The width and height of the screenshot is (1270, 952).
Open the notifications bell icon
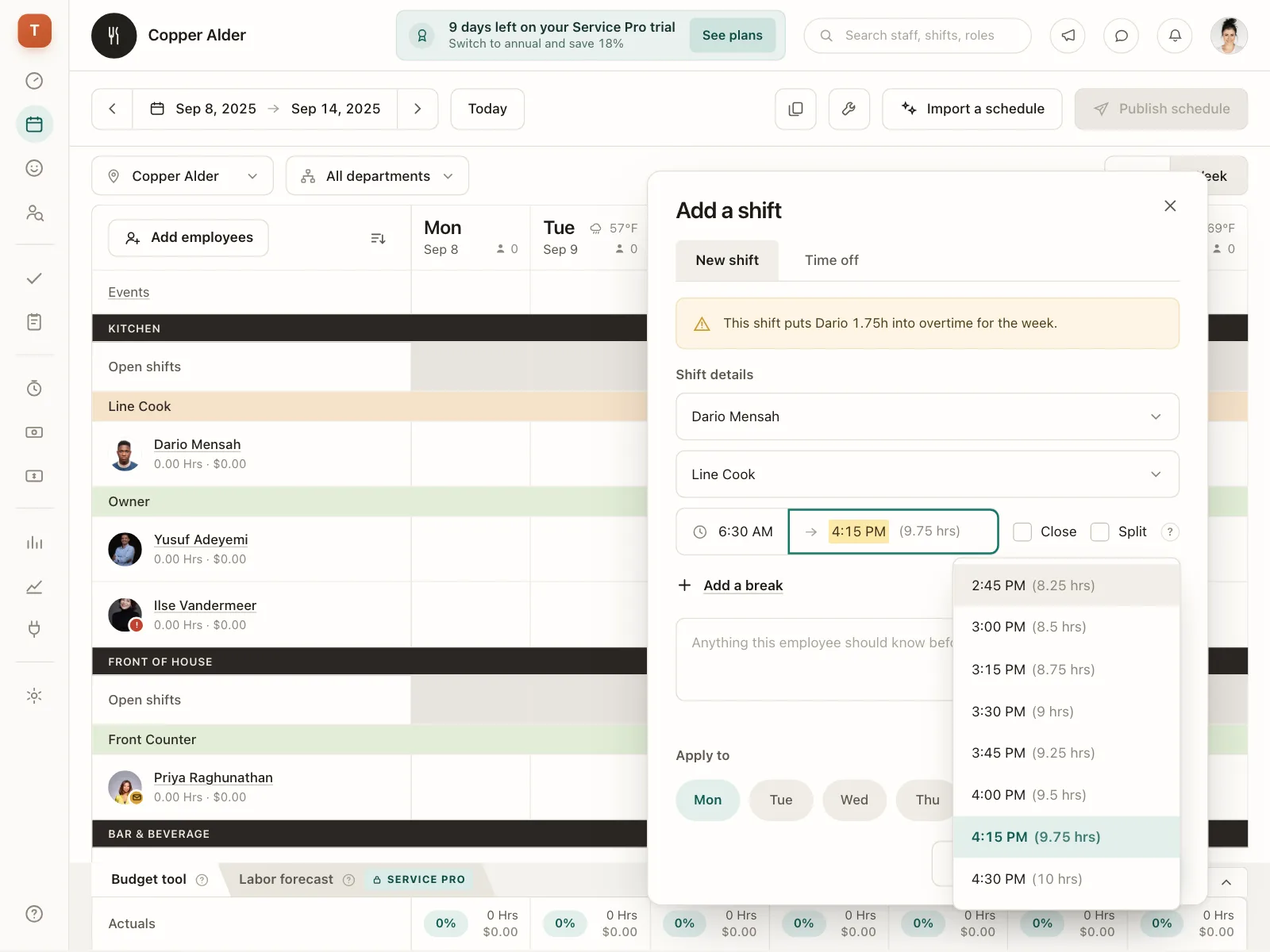tap(1175, 36)
